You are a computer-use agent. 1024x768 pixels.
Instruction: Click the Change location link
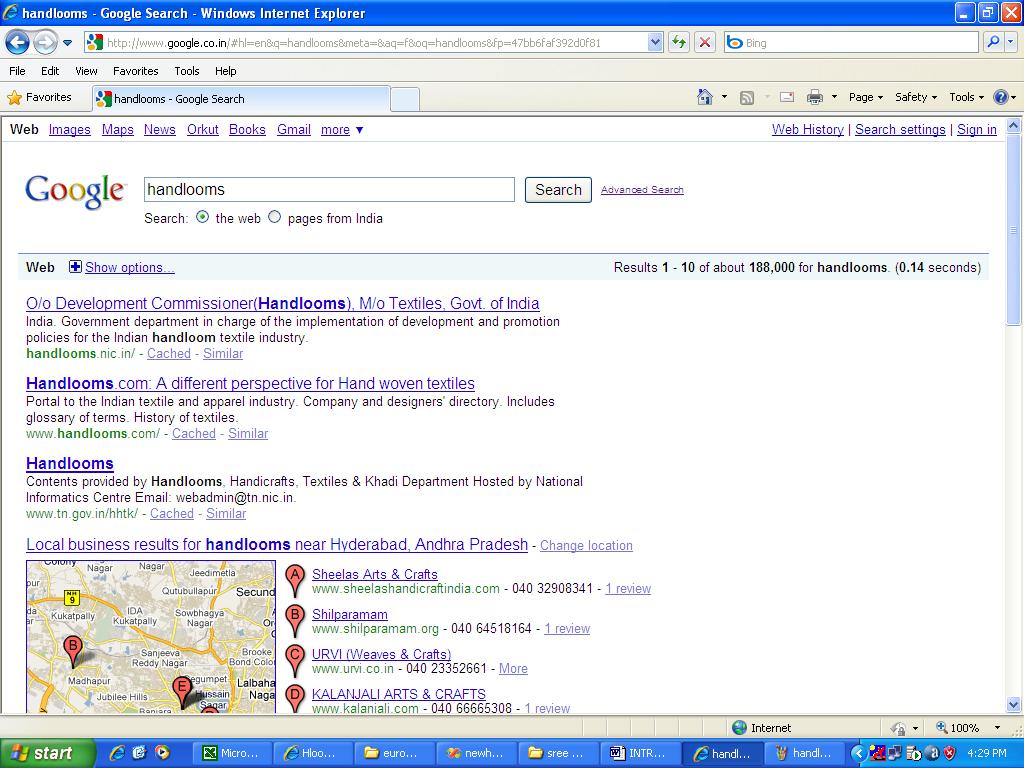(x=586, y=545)
